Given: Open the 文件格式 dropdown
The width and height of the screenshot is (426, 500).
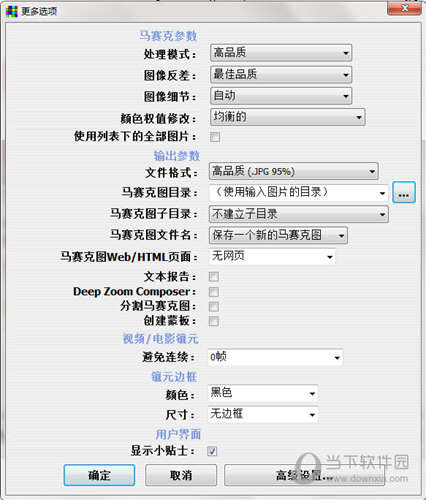Looking at the screenshot, I should (x=294, y=171).
